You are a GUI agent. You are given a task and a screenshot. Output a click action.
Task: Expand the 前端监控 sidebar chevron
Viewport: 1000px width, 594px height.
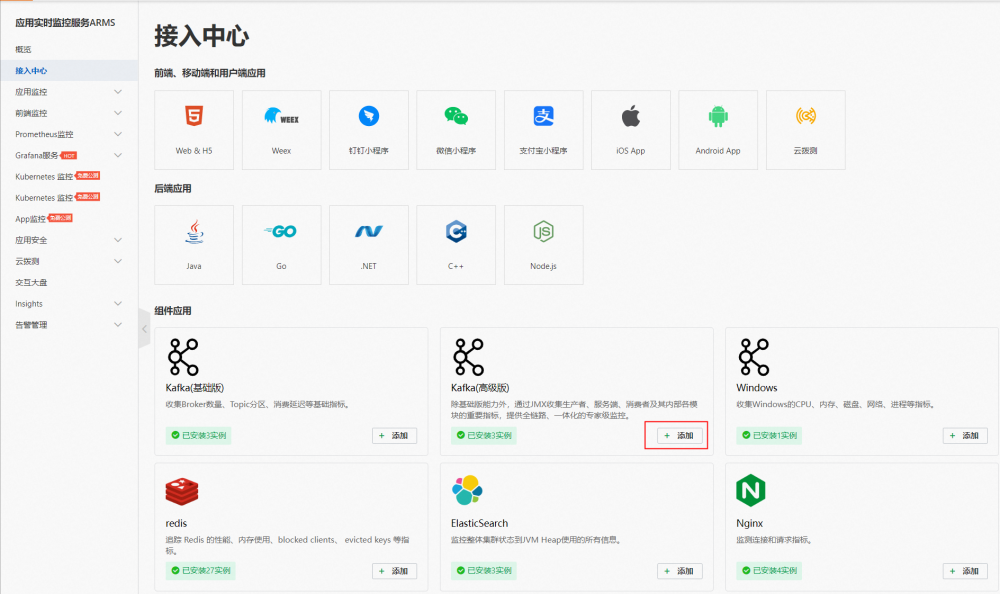[118, 113]
